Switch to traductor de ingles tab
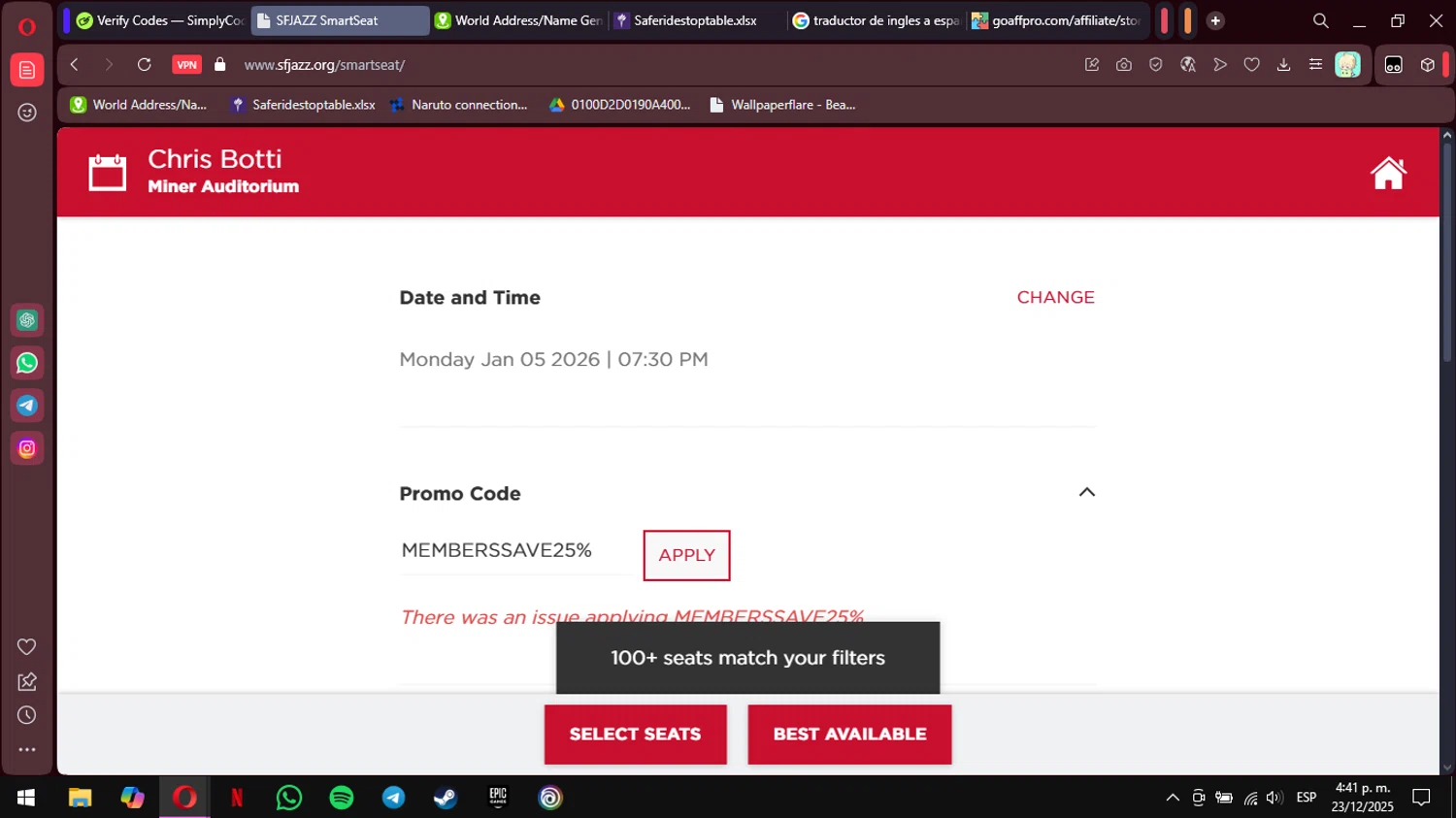The height and width of the screenshot is (818, 1456). point(877,20)
